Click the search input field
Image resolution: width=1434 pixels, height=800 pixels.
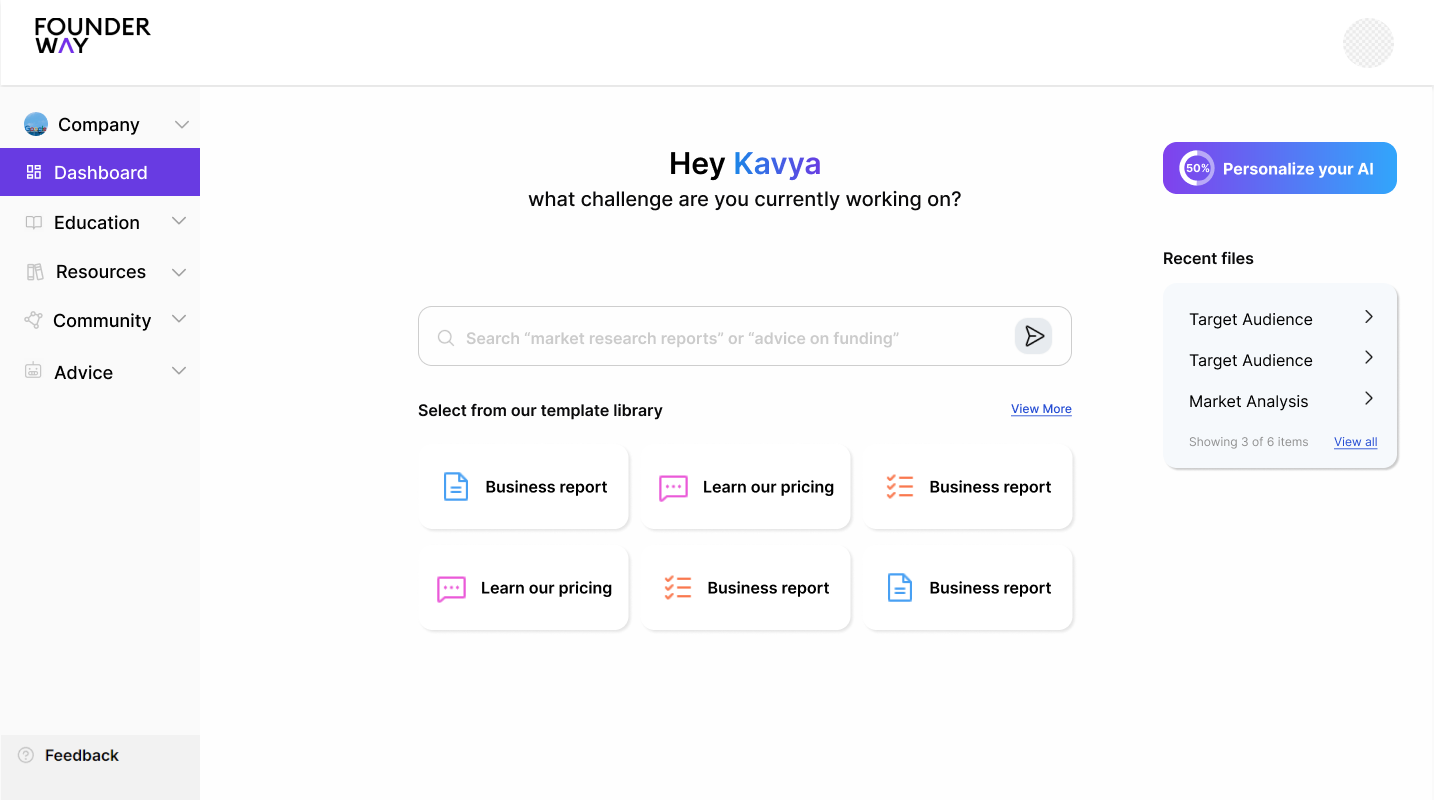click(x=745, y=336)
